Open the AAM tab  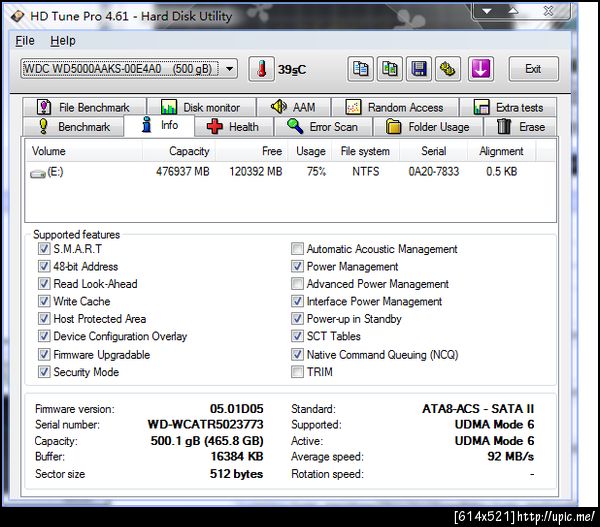click(293, 107)
